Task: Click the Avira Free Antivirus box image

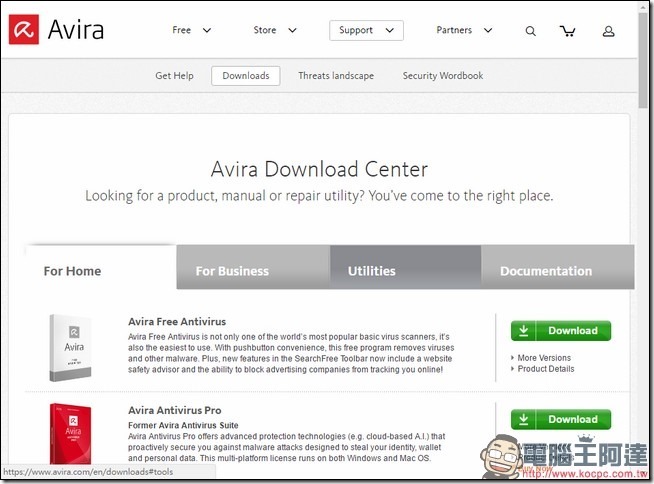Action: tap(70, 348)
